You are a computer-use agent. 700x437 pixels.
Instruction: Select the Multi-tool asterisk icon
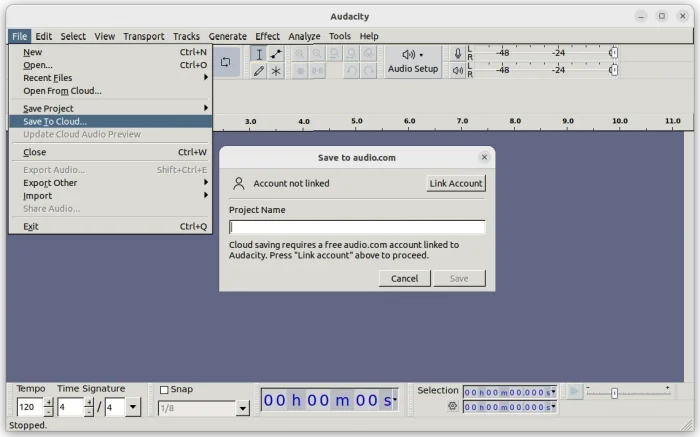276,71
